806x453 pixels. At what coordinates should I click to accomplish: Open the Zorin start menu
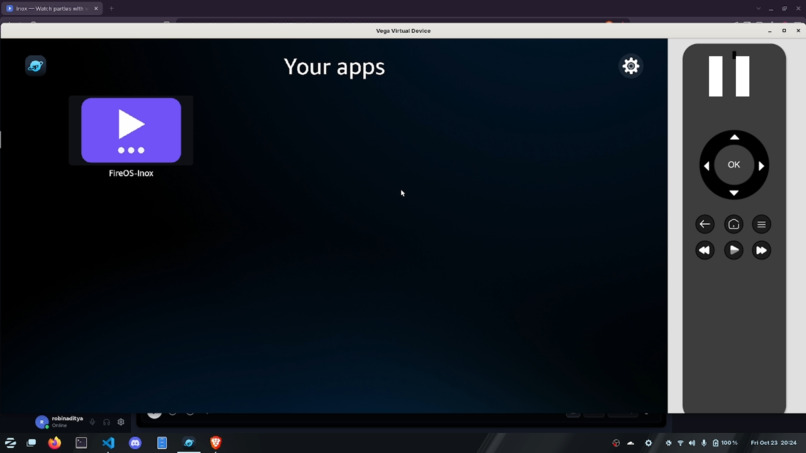coord(10,443)
